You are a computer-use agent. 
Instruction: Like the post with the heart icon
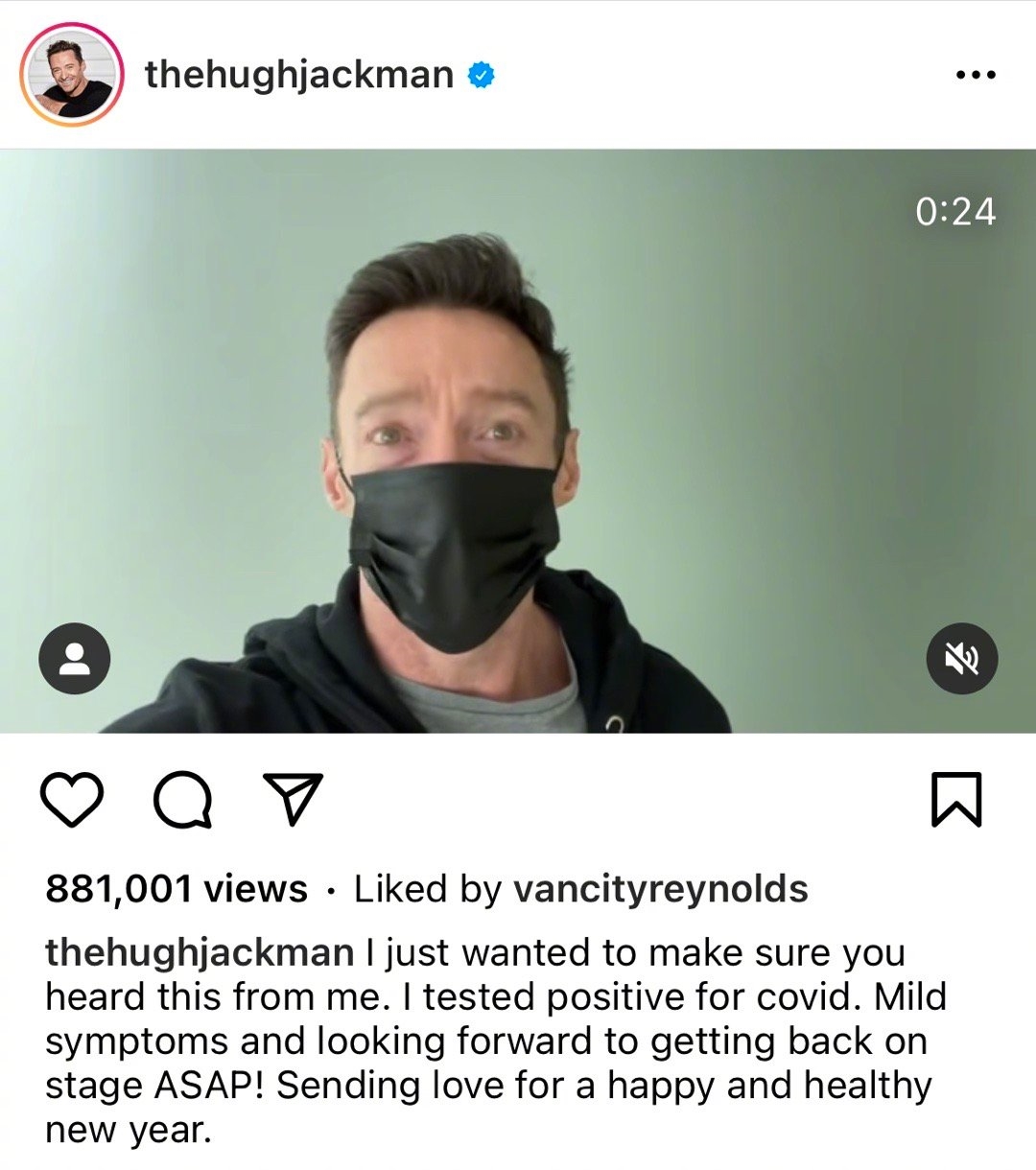click(73, 799)
